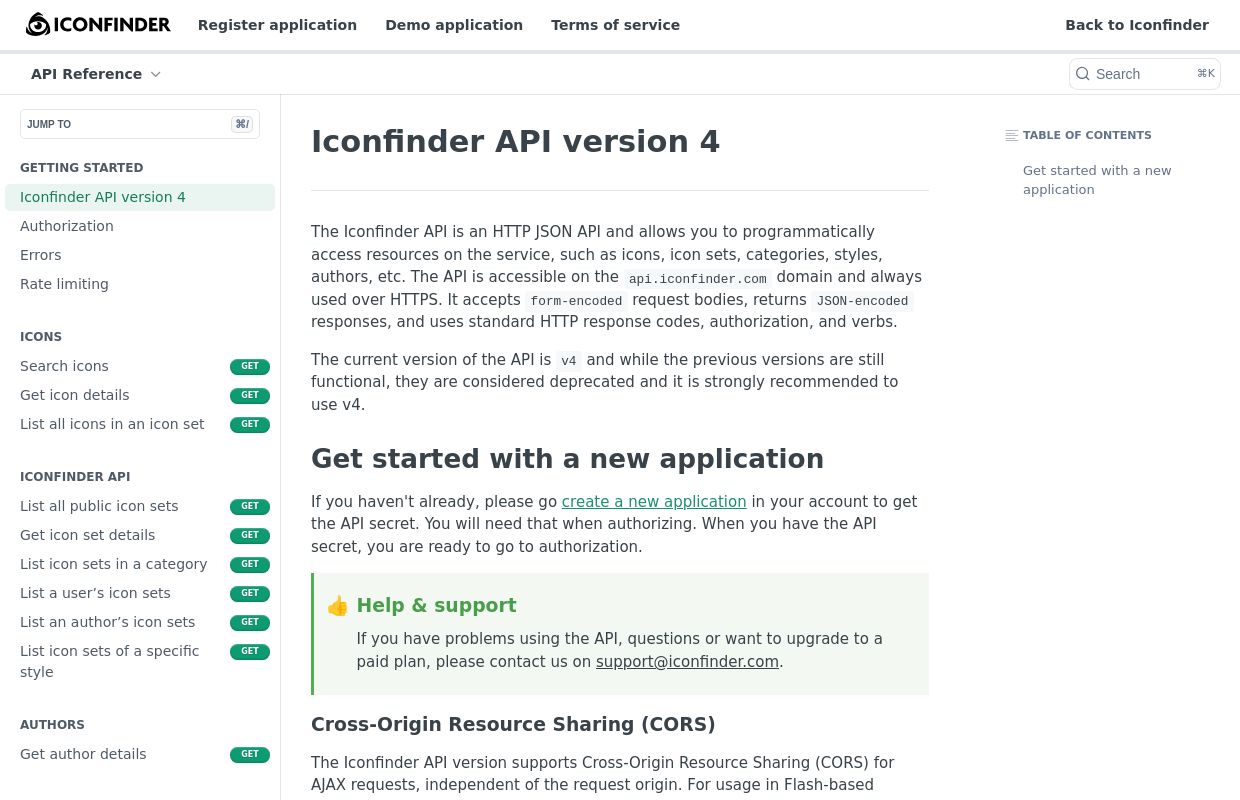
Task: Open the Search box in header
Action: [1145, 74]
